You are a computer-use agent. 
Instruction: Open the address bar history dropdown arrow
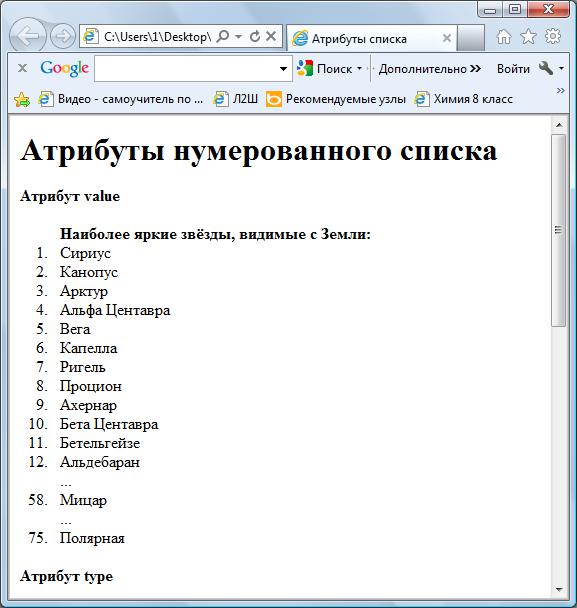[x=238, y=36]
